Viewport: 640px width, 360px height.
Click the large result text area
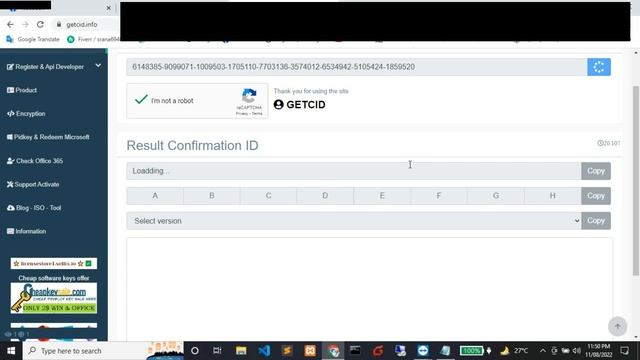click(369, 289)
